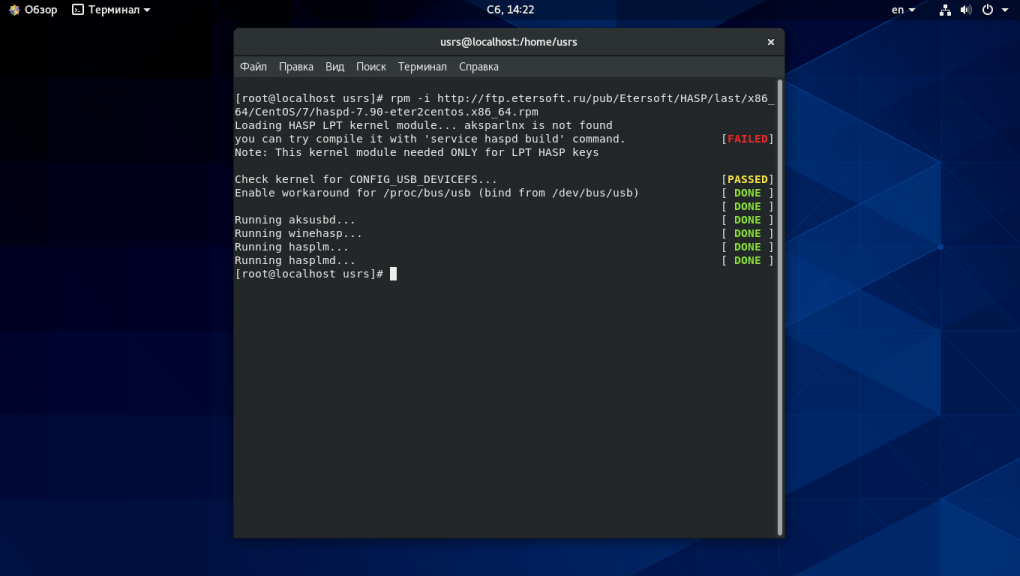
Task: Open the Поиск menu
Action: pos(371,67)
